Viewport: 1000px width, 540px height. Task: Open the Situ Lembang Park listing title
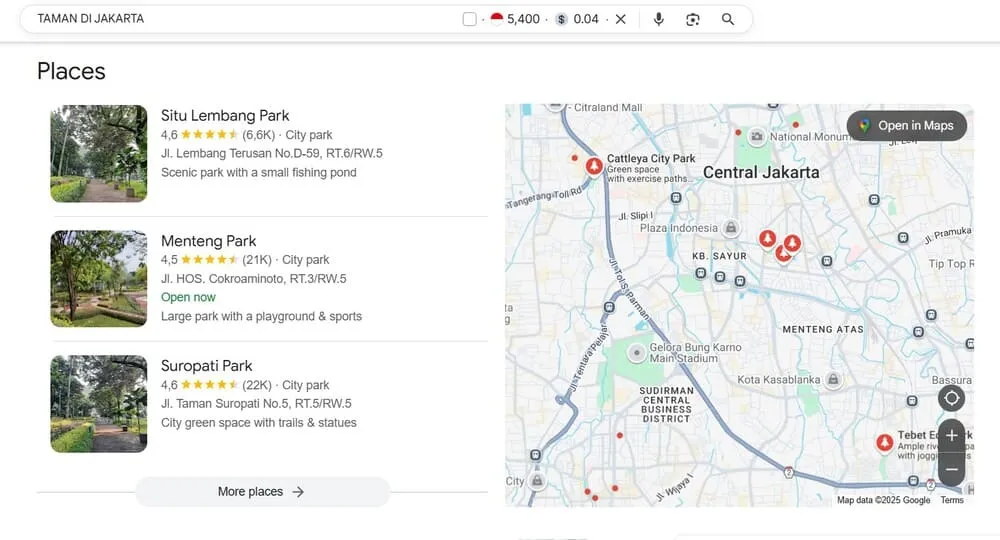coord(225,115)
